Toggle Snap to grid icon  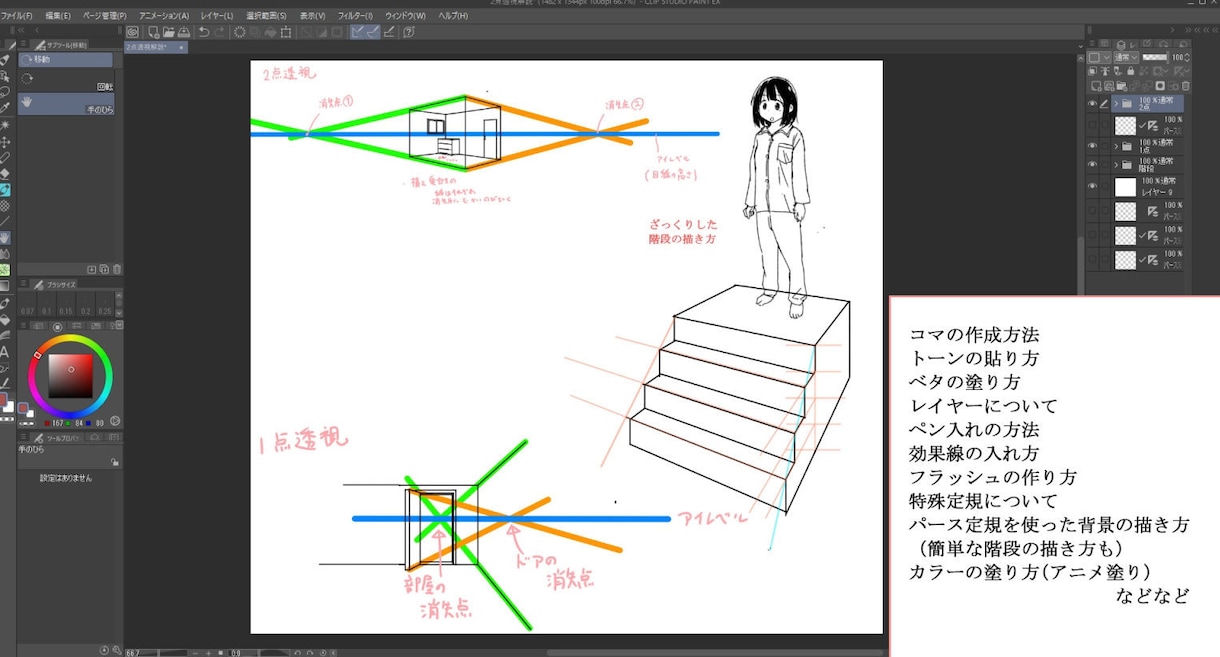coord(389,32)
